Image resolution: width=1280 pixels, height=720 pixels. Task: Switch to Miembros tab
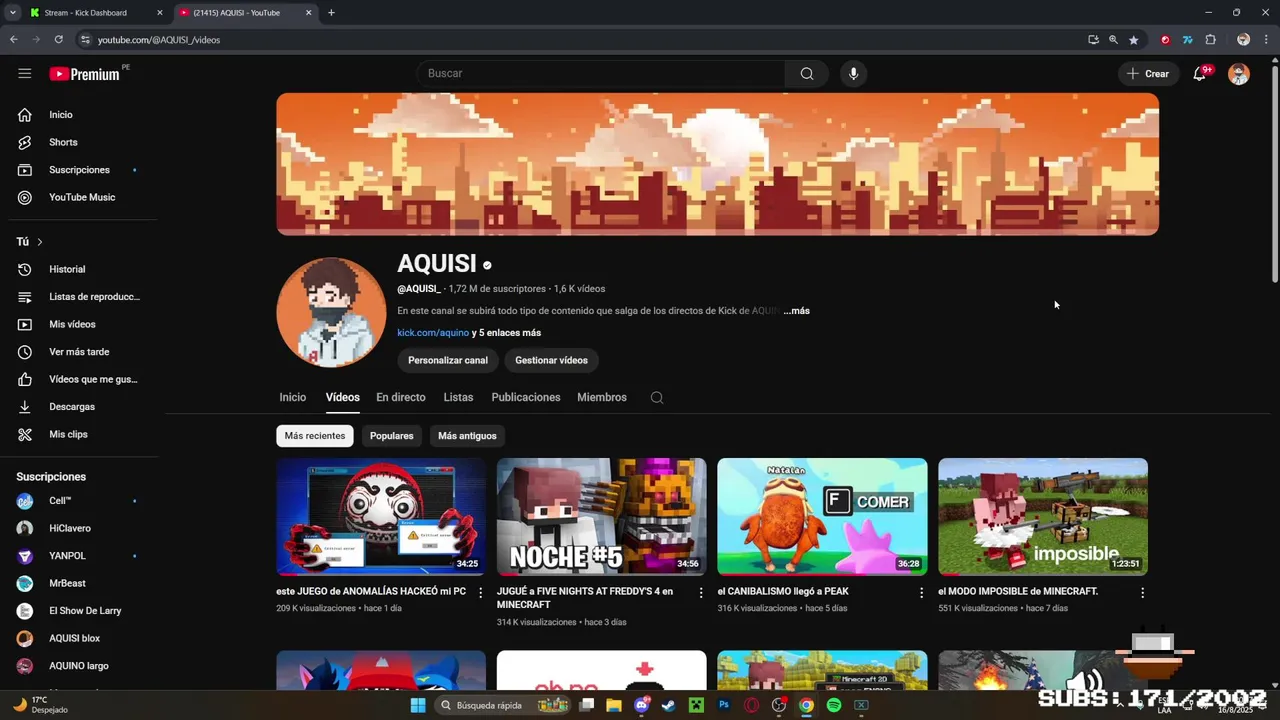[x=602, y=397]
